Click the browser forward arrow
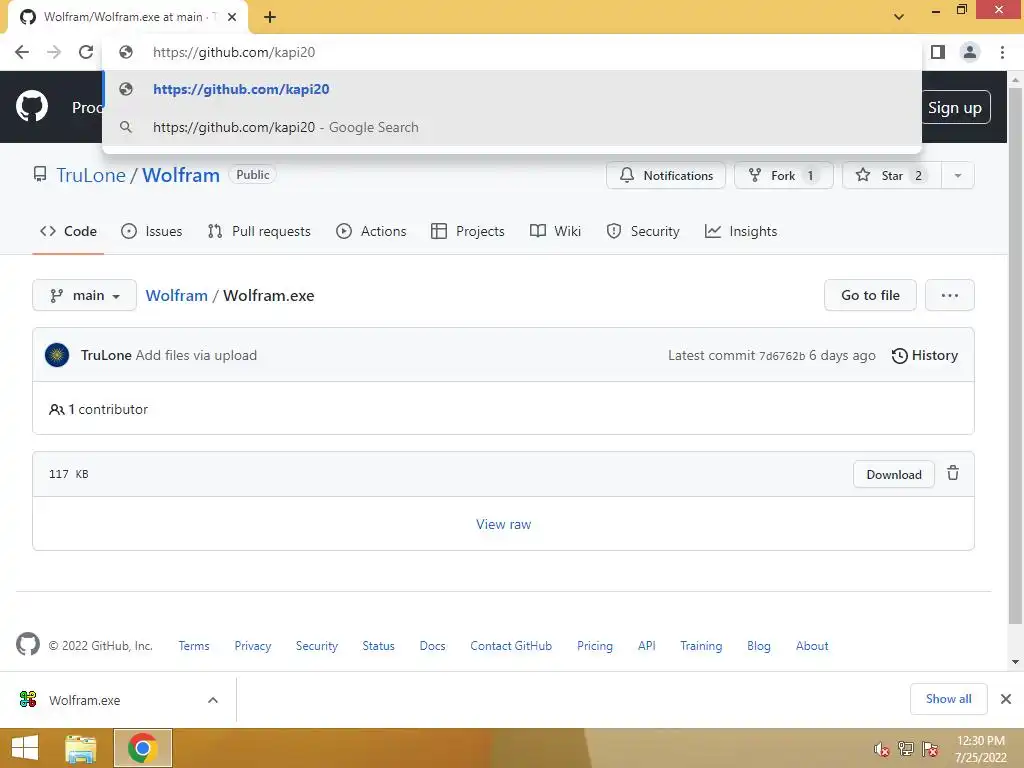Image resolution: width=1024 pixels, height=768 pixels. point(54,52)
